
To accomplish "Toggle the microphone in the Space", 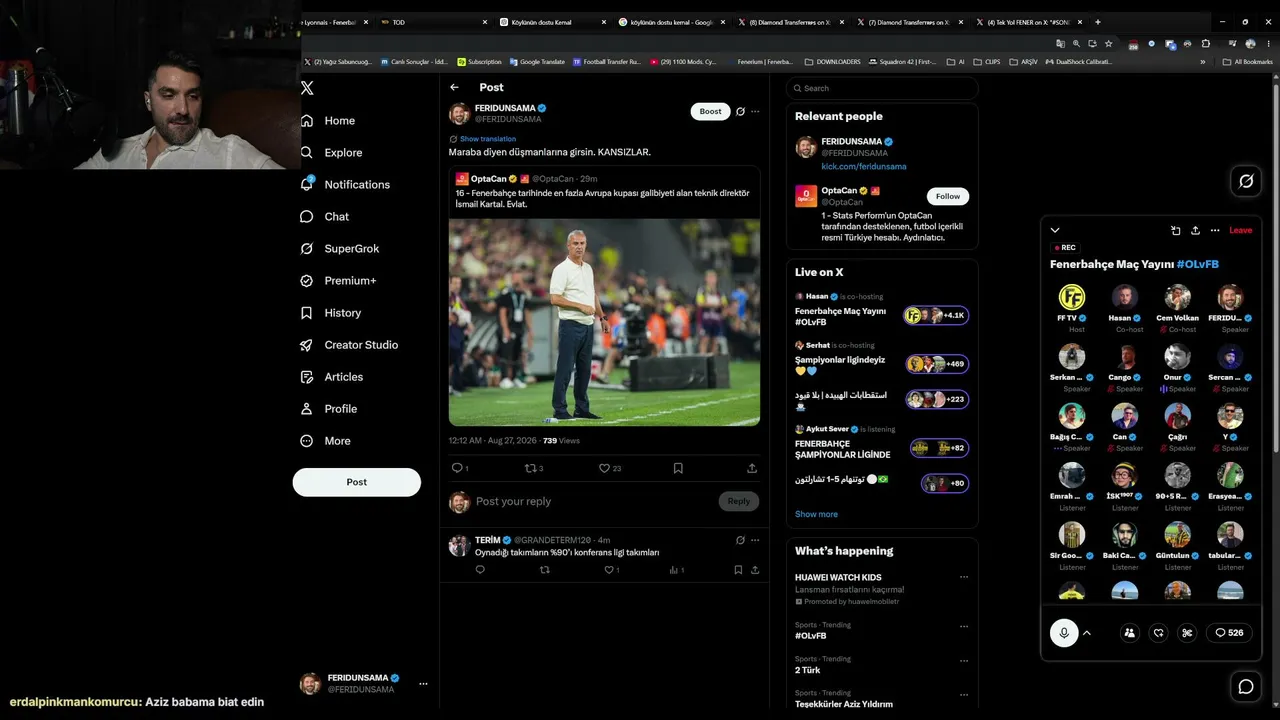I will pyautogui.click(x=1064, y=633).
